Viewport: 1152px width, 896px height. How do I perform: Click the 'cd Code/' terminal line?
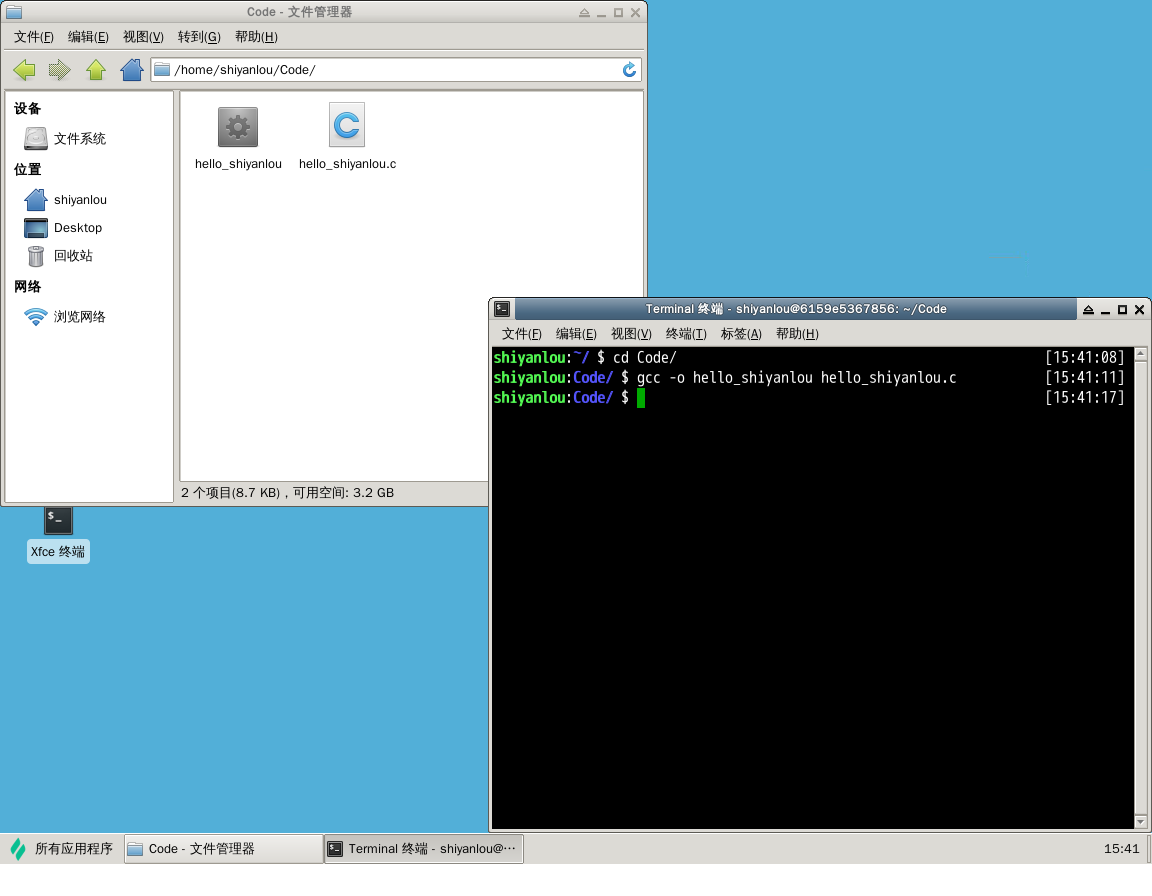644,358
